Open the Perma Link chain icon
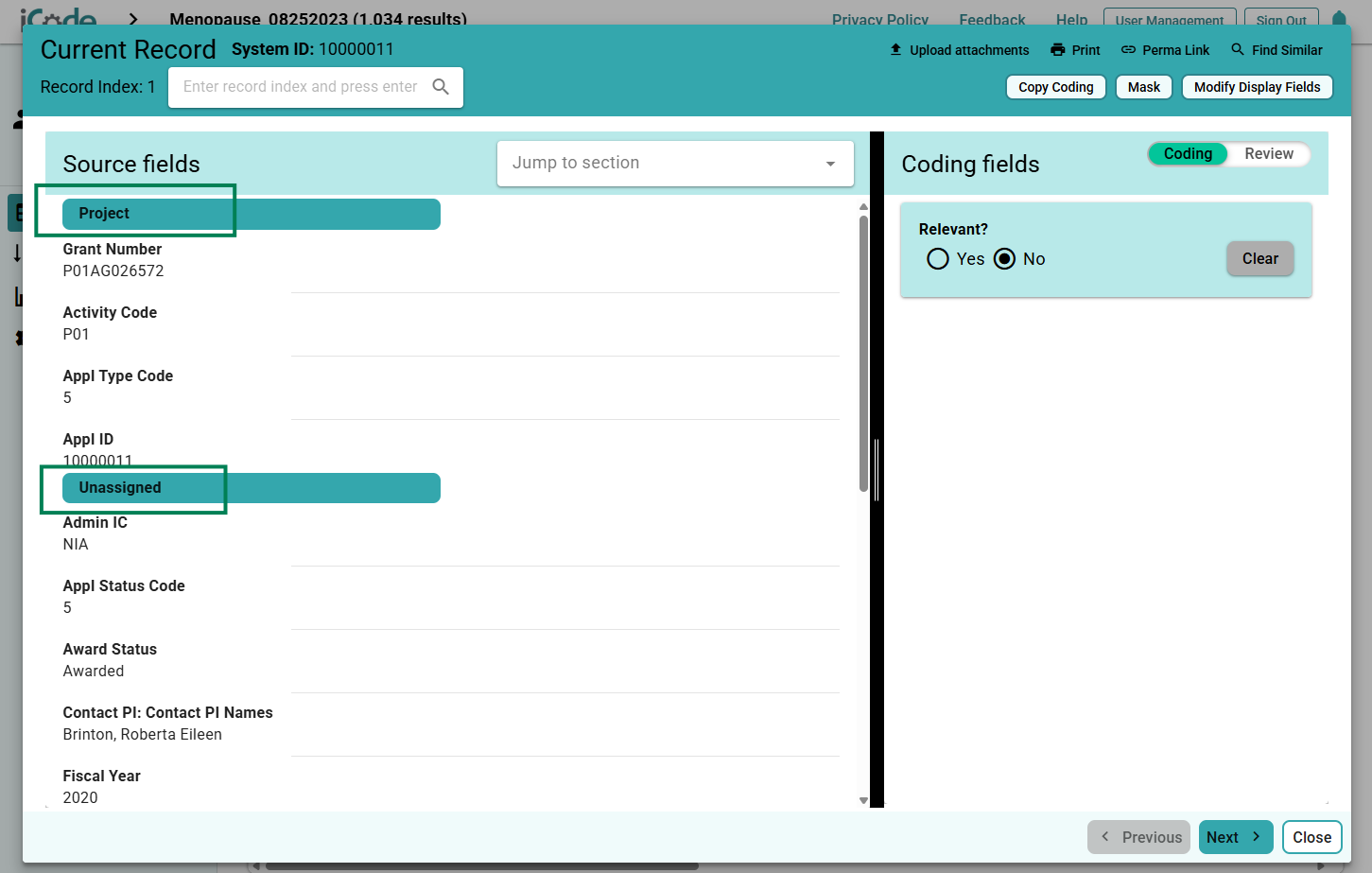The width and height of the screenshot is (1372, 873). tap(1128, 50)
